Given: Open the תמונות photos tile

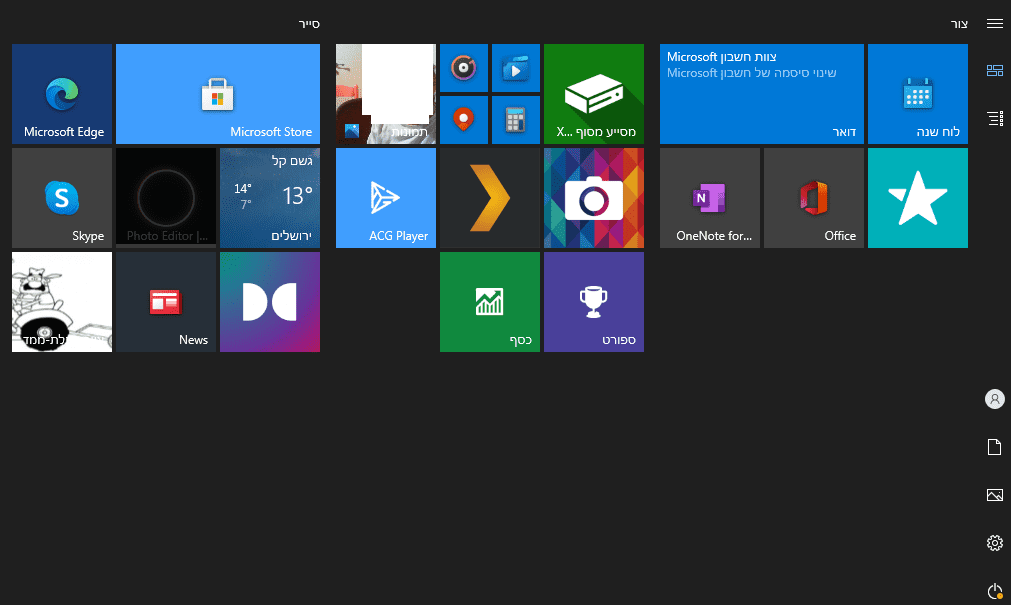Looking at the screenshot, I should click(x=386, y=94).
